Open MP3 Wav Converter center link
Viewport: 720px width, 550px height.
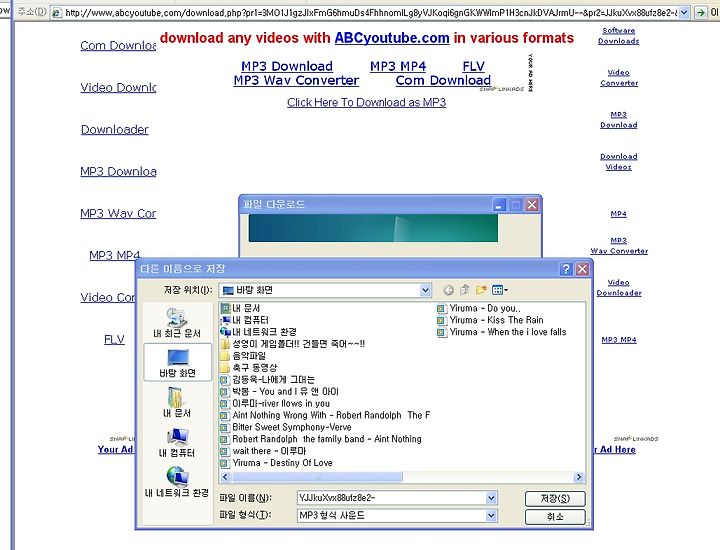pyautogui.click(x=296, y=80)
